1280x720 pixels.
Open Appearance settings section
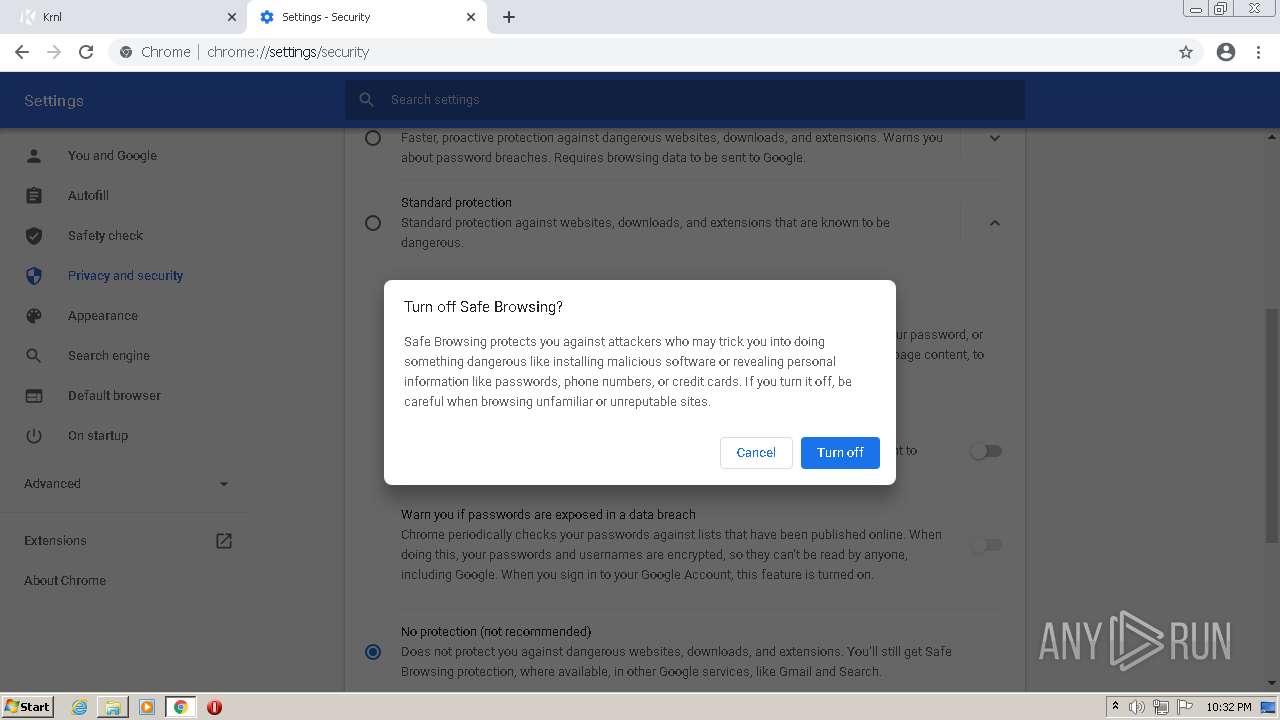[x=103, y=315]
